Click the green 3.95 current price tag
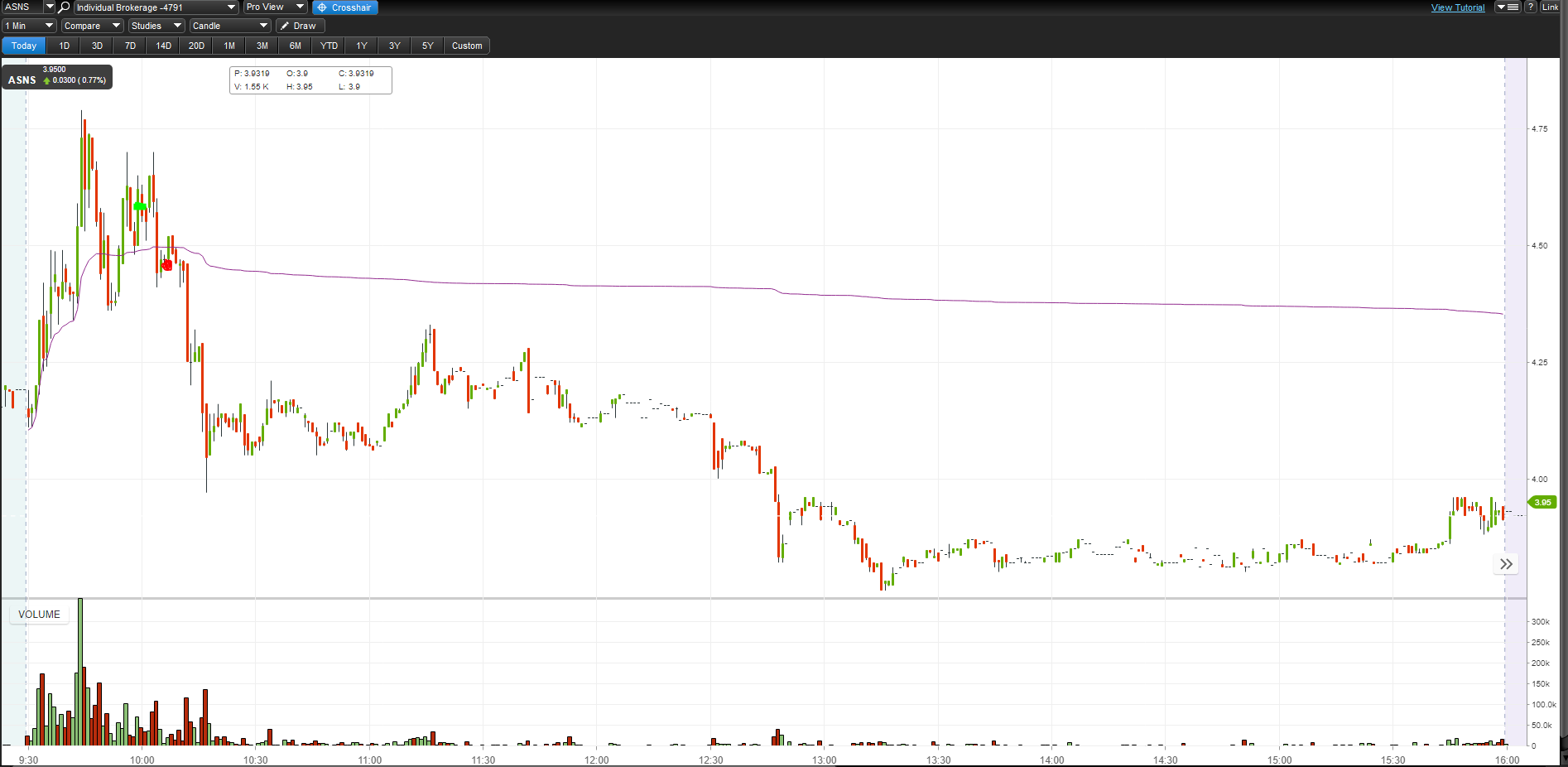The image size is (1568, 767). click(x=1542, y=502)
